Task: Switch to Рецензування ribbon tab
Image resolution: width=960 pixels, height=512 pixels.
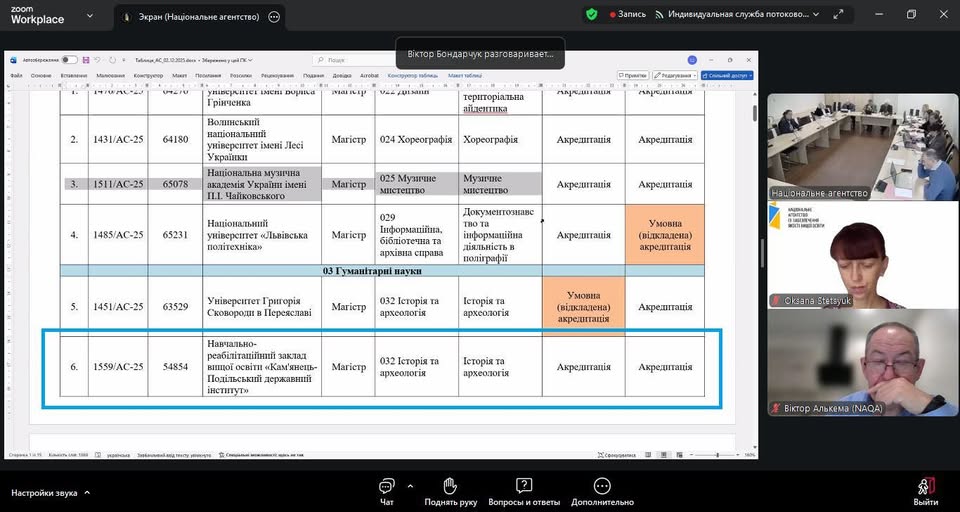Action: pos(276,75)
